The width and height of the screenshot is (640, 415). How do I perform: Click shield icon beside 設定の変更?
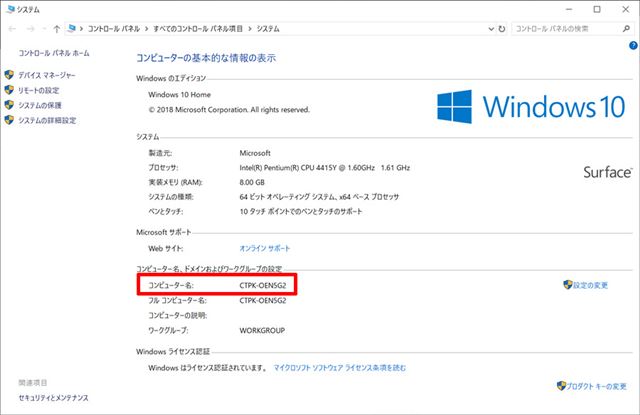click(x=567, y=284)
